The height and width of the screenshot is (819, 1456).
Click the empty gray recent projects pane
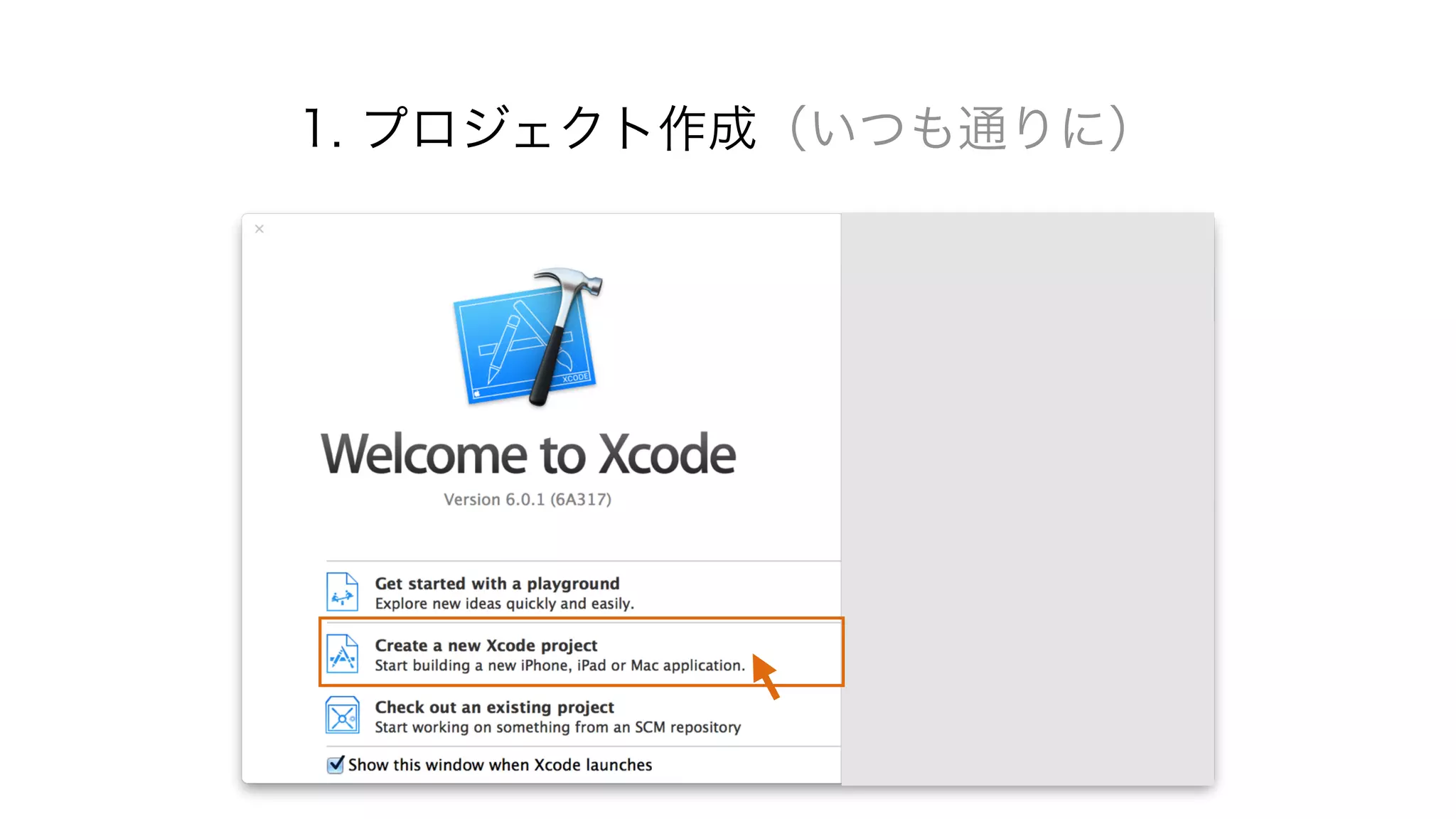point(1027,498)
